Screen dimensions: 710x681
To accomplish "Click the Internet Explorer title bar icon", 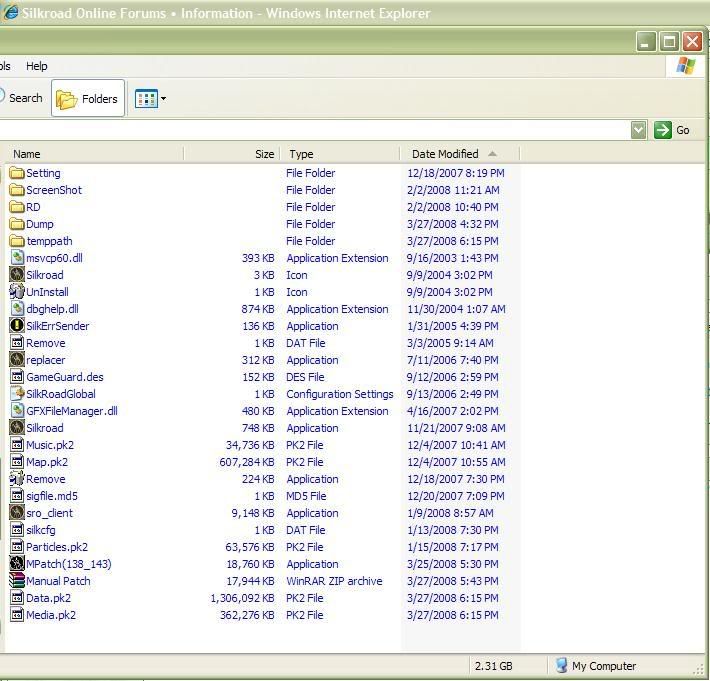I will [11, 13].
